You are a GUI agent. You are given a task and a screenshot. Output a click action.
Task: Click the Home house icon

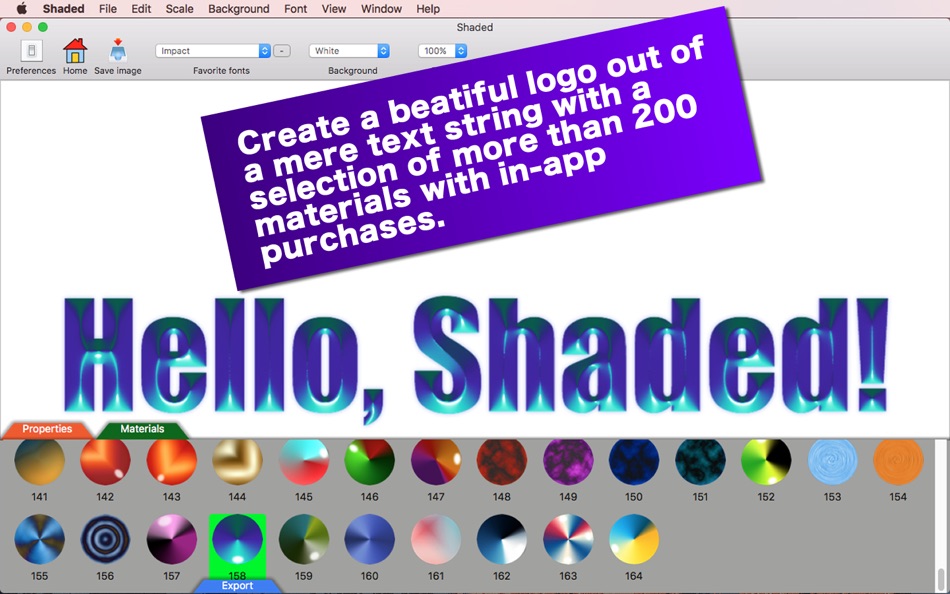75,51
